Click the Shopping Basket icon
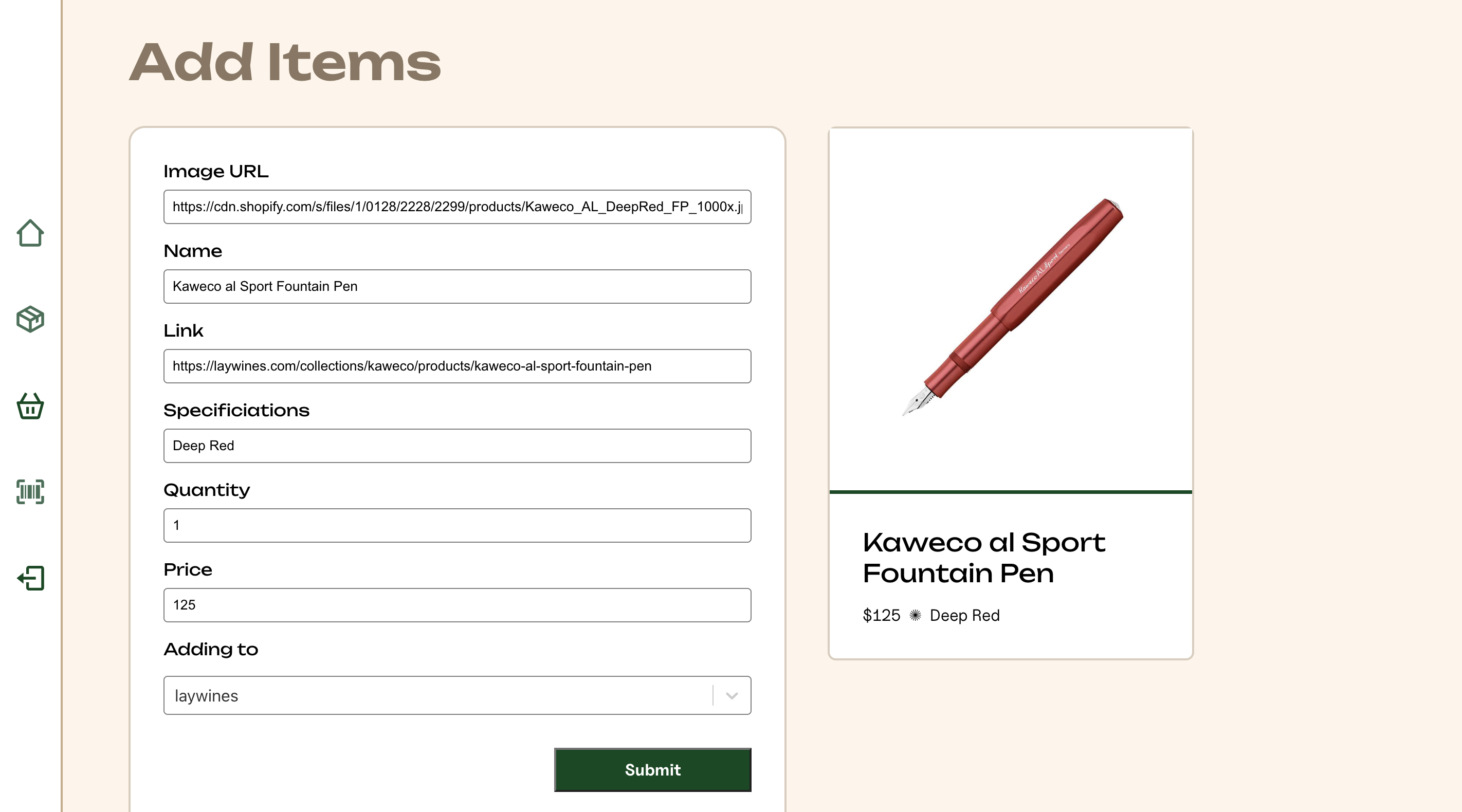Screen dimensions: 1462x812 [29, 406]
